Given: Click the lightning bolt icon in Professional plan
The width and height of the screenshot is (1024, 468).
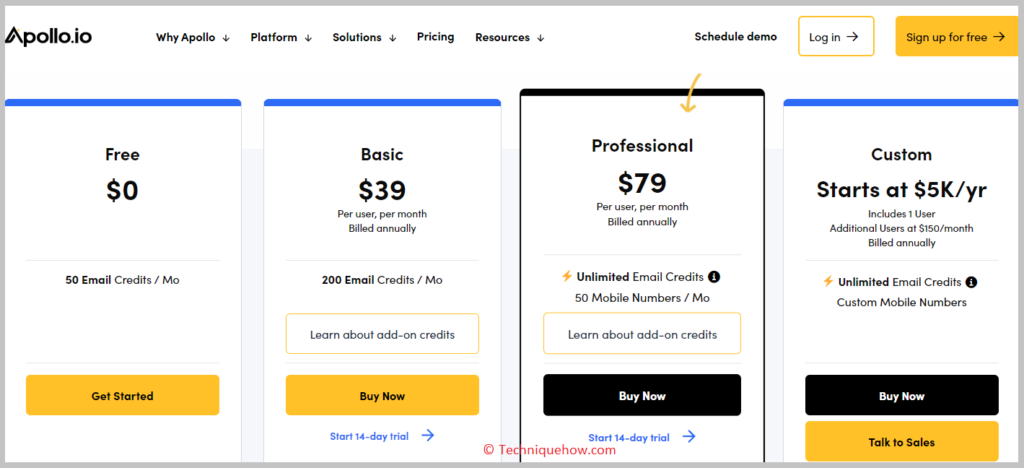Looking at the screenshot, I should tap(567, 276).
